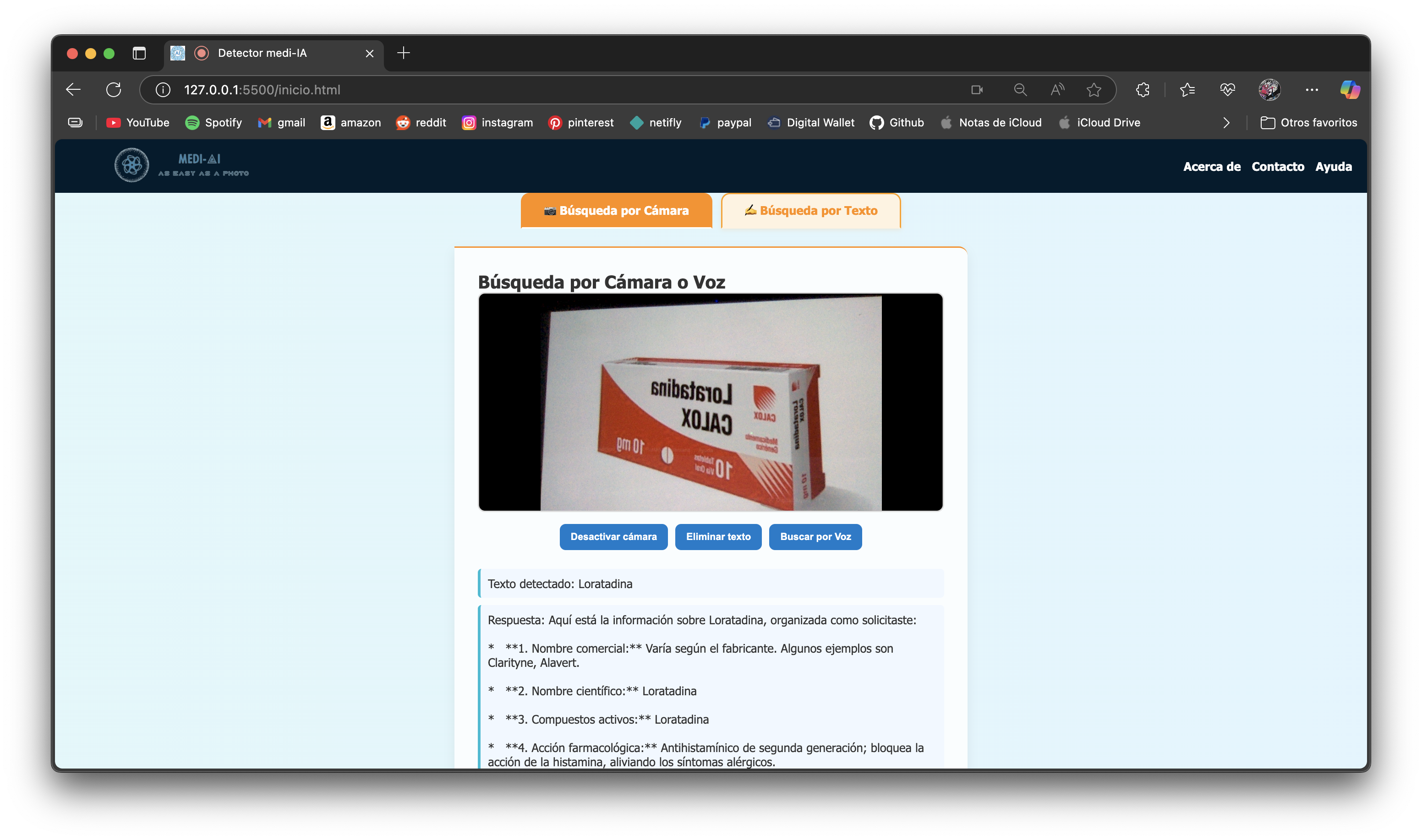Open the Otros favoritos folder
The image size is (1422, 840).
(1309, 123)
